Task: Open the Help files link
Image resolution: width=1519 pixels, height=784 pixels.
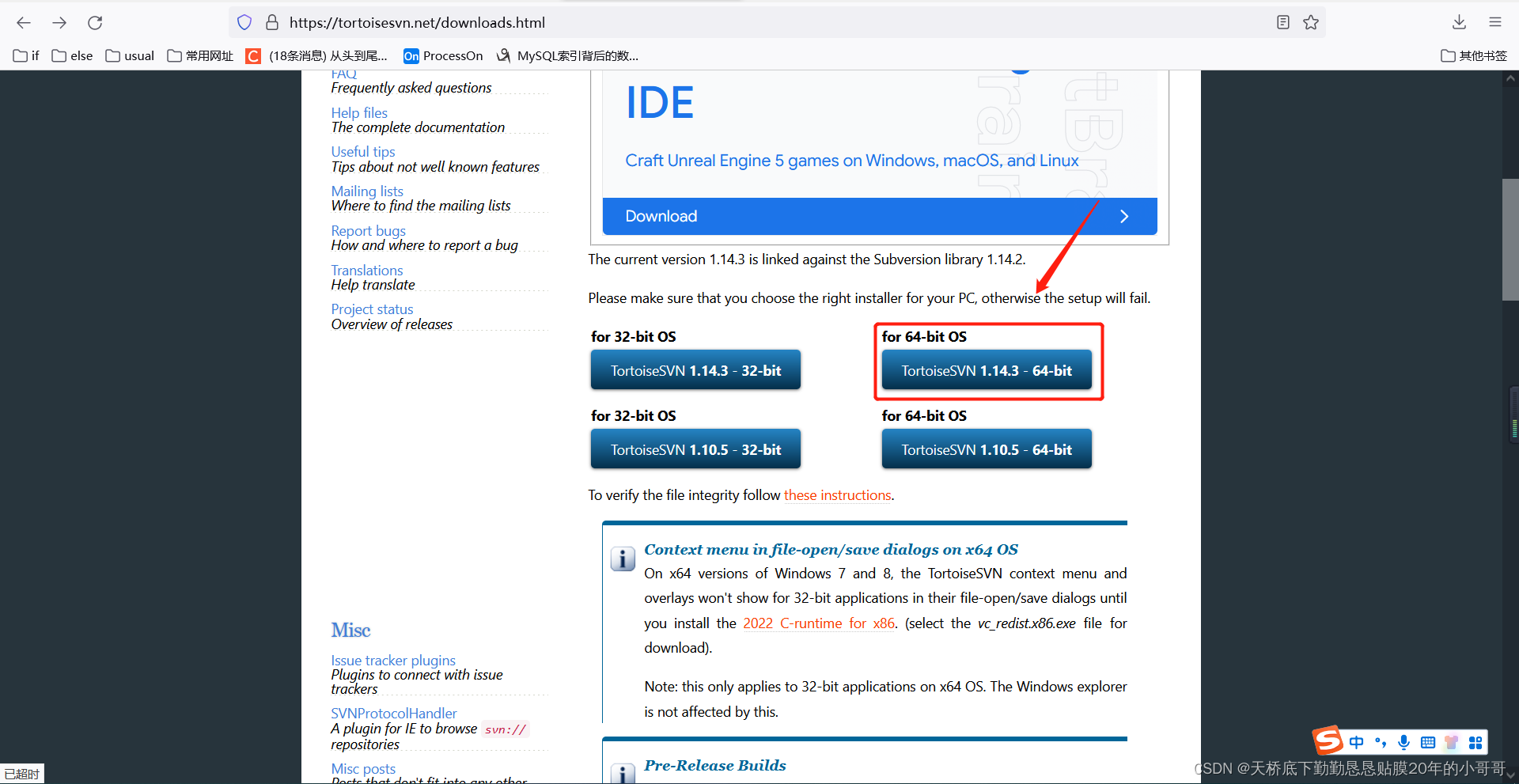Action: [x=359, y=113]
